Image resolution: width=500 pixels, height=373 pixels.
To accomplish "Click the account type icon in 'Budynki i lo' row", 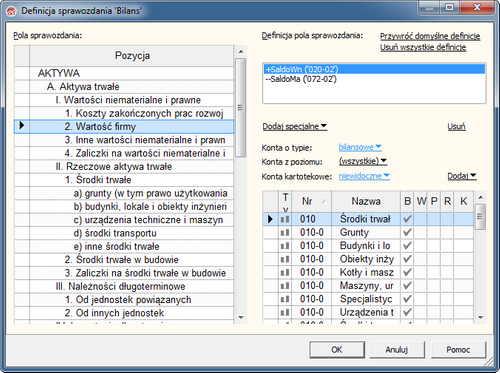I will (285, 246).
